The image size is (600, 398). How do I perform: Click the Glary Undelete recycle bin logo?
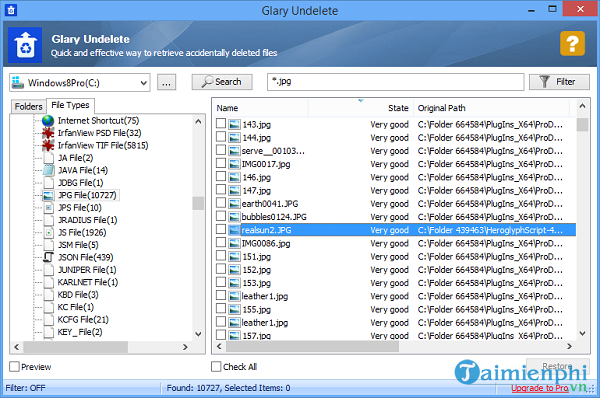coord(25,45)
